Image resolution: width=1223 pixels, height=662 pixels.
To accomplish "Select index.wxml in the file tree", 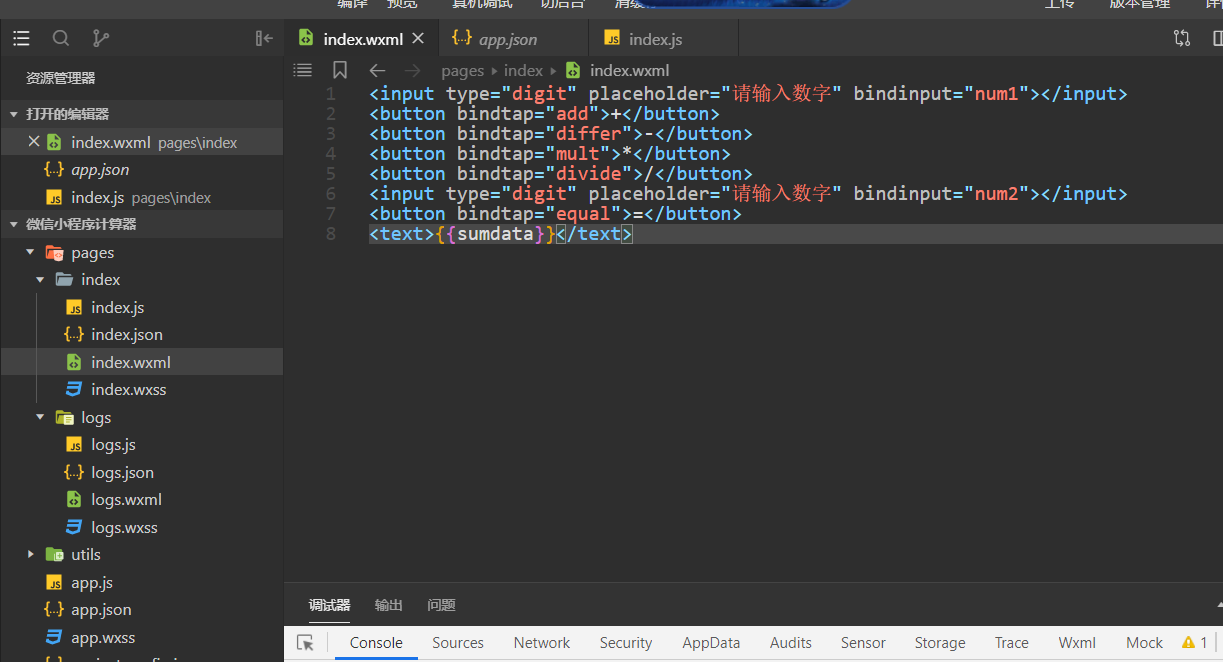I will click(x=141, y=362).
